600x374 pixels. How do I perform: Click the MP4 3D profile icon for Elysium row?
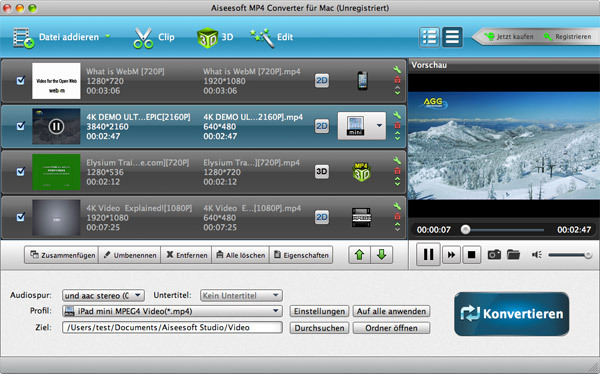(361, 172)
